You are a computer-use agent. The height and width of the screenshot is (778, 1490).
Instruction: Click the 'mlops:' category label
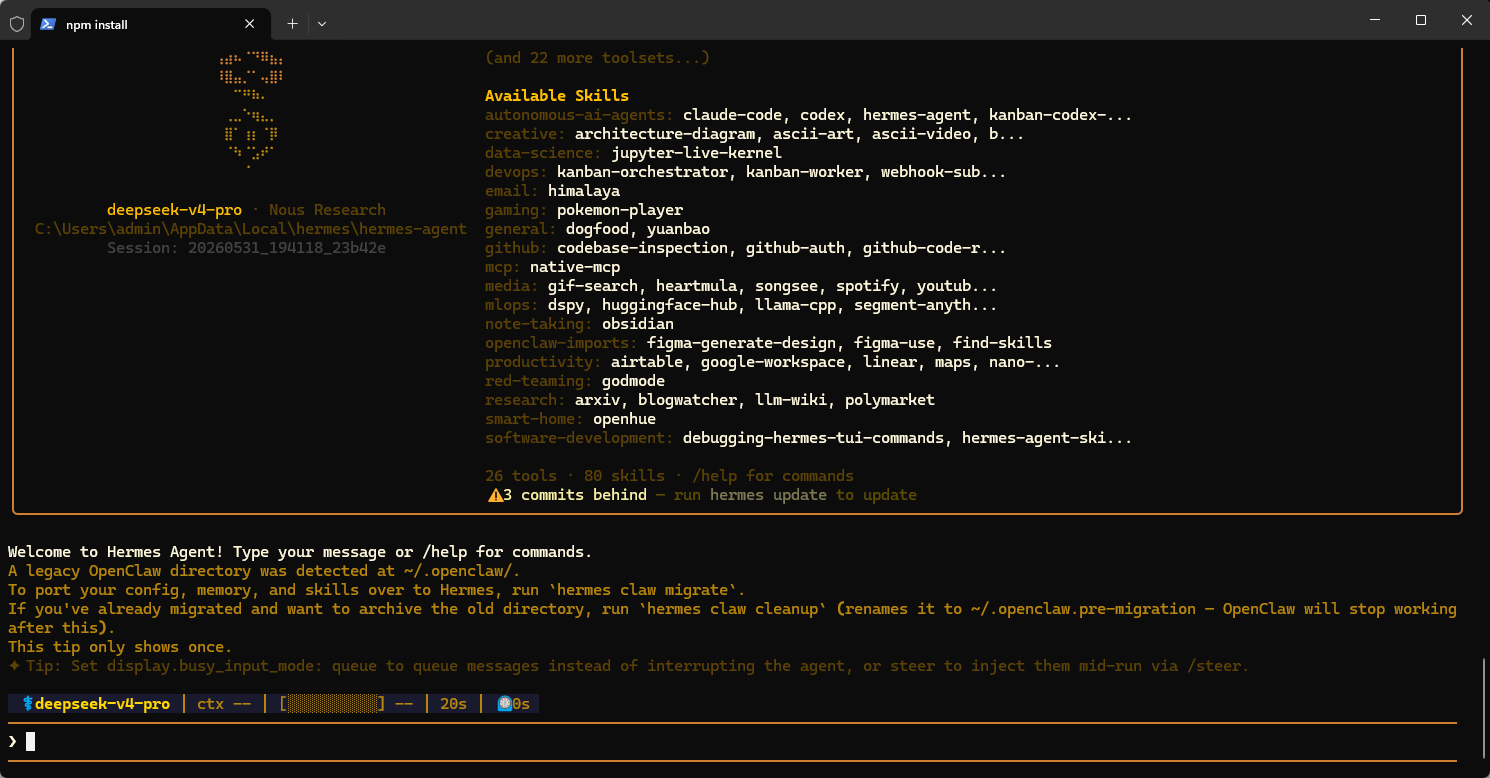(x=512, y=305)
